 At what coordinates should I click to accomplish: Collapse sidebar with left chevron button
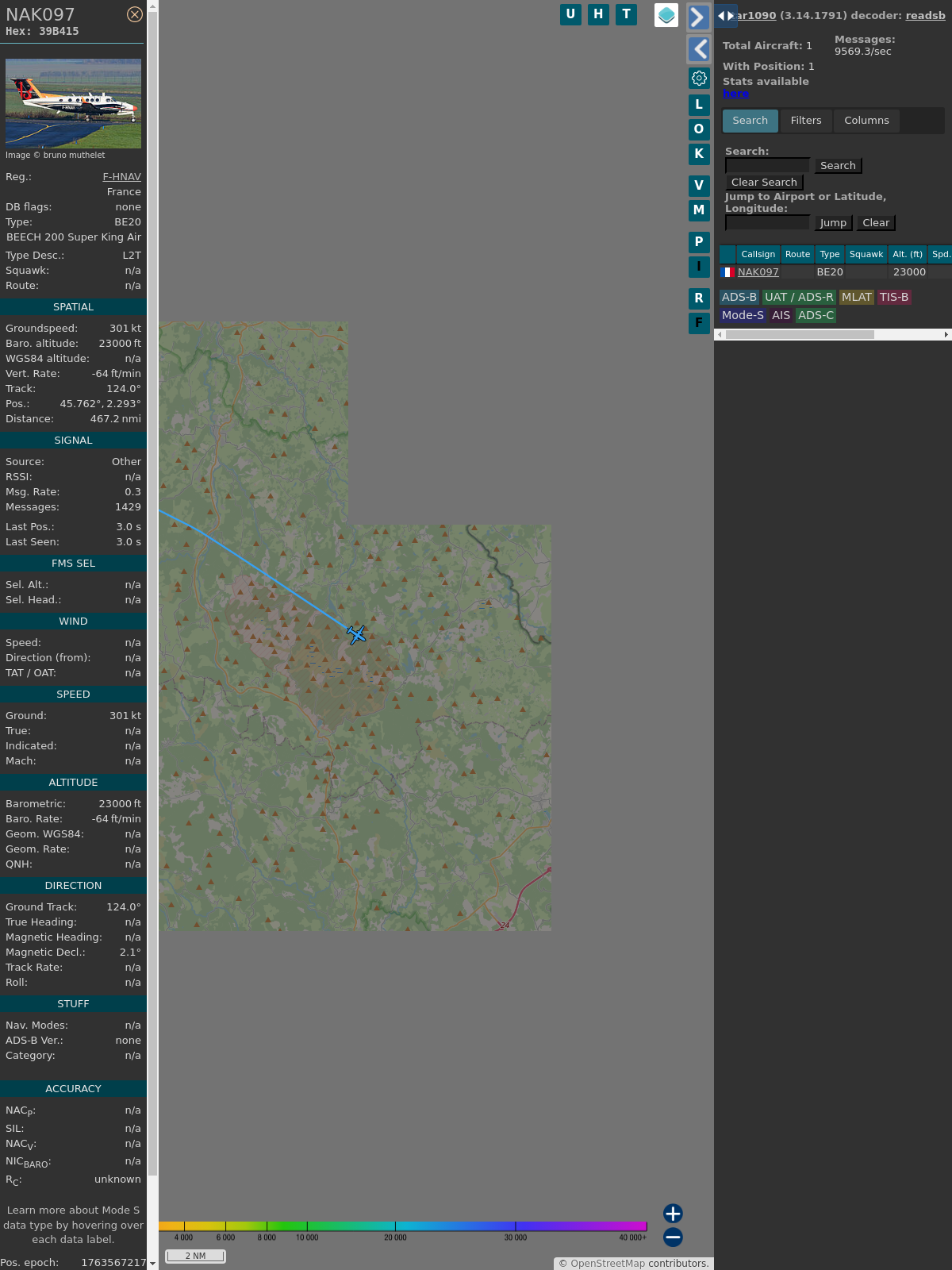pyautogui.click(x=698, y=49)
